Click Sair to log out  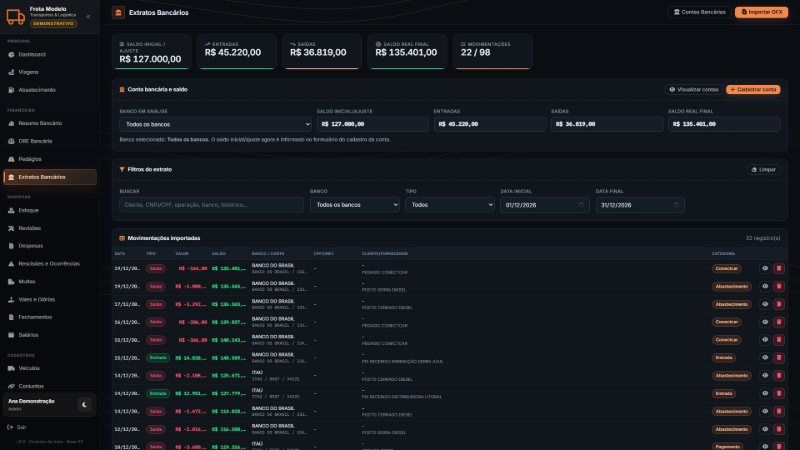[x=17, y=427]
